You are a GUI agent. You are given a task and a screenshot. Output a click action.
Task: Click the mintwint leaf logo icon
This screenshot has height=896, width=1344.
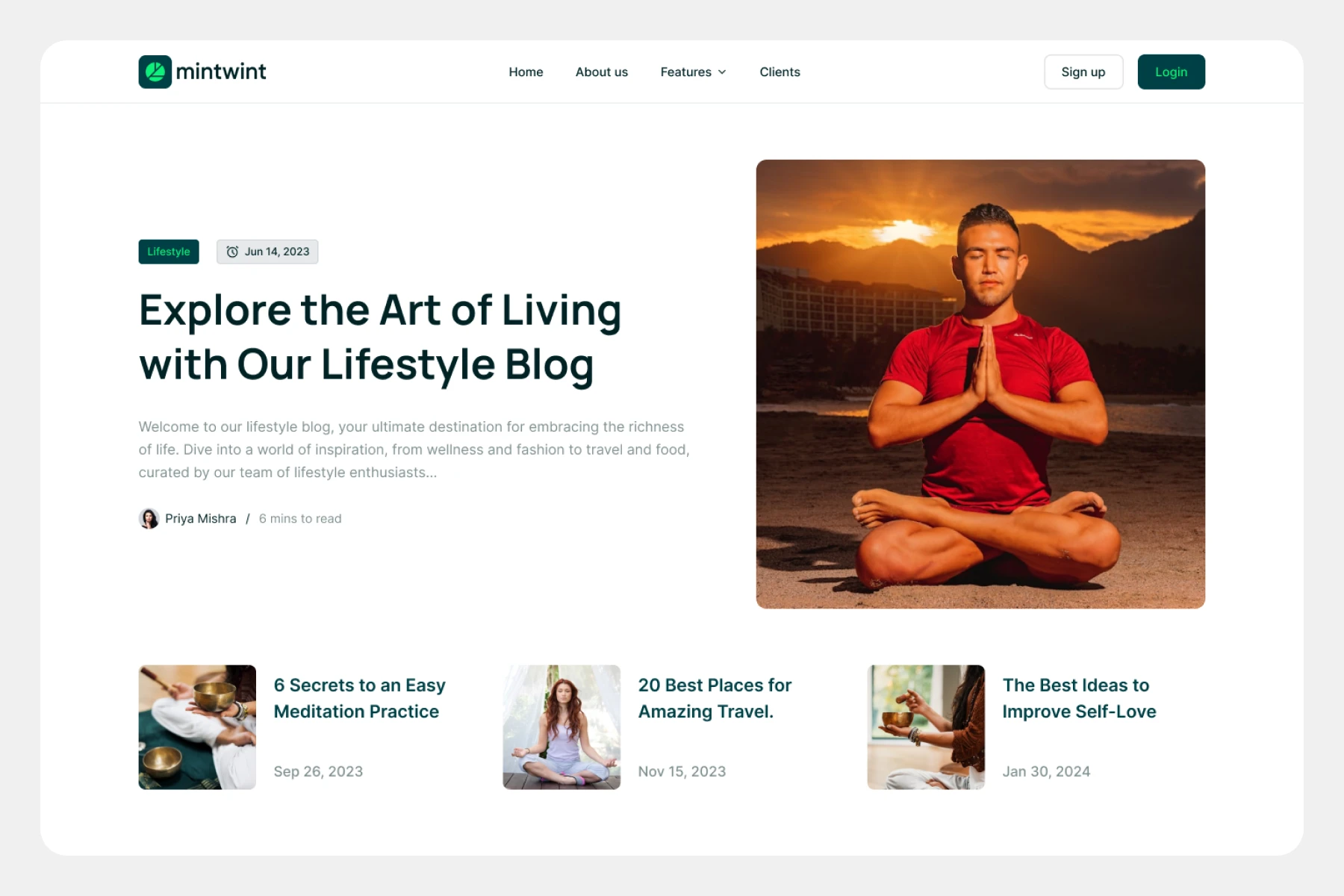(155, 72)
